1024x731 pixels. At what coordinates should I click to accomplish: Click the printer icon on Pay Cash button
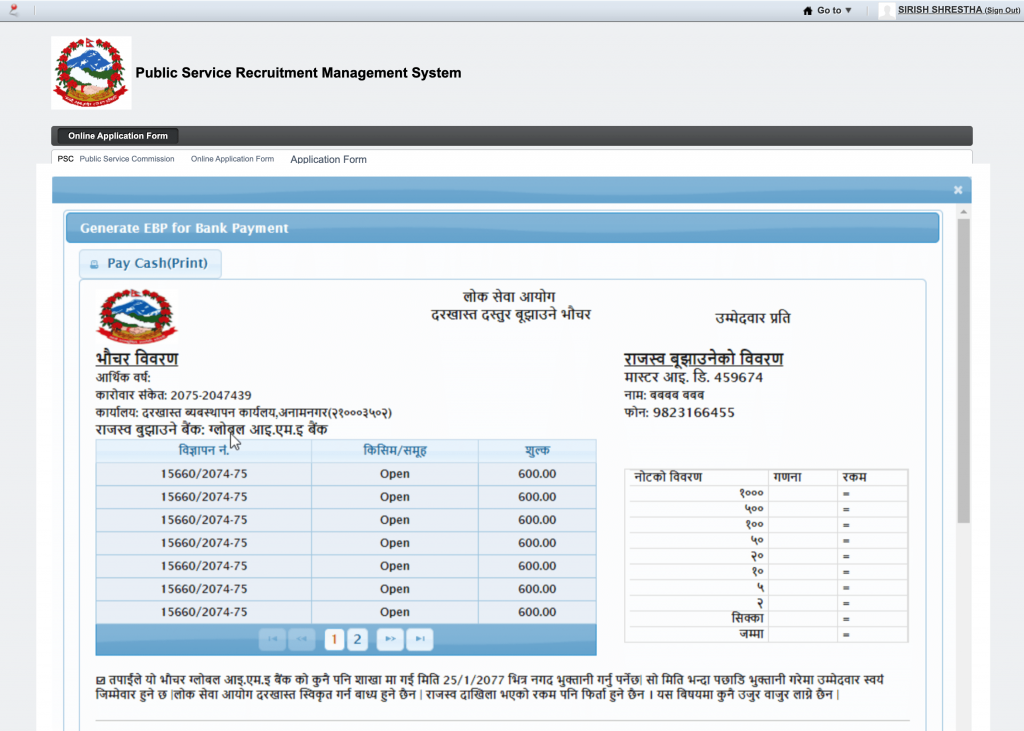(94, 264)
